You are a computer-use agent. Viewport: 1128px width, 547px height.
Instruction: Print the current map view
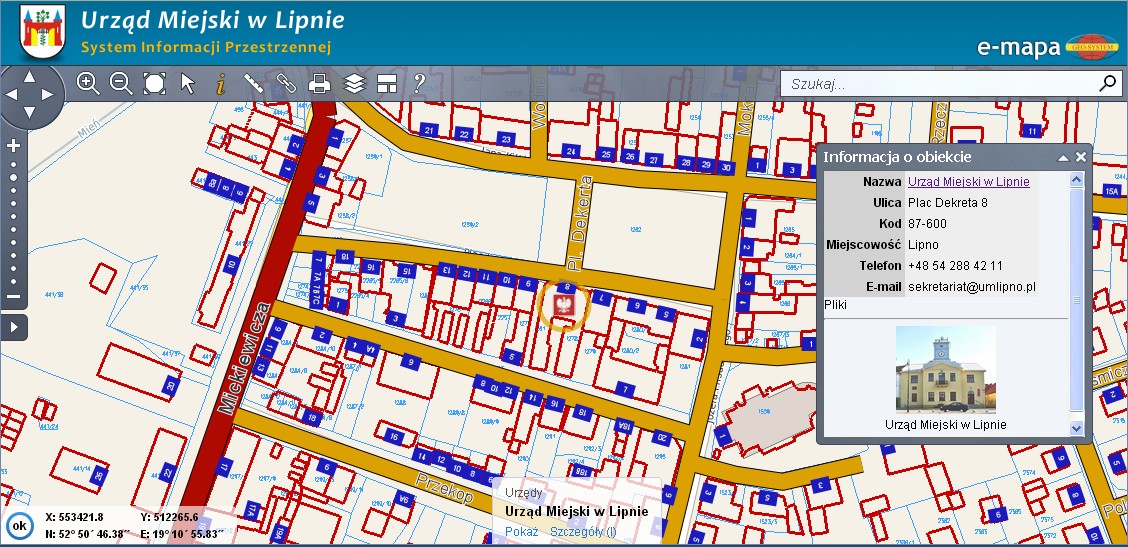[x=319, y=84]
